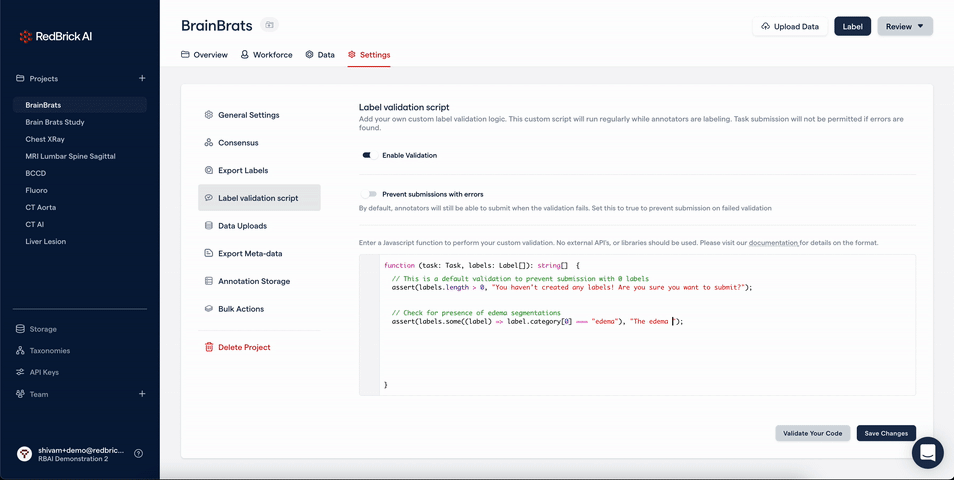Switch to the Workforce tab

[x=266, y=55]
